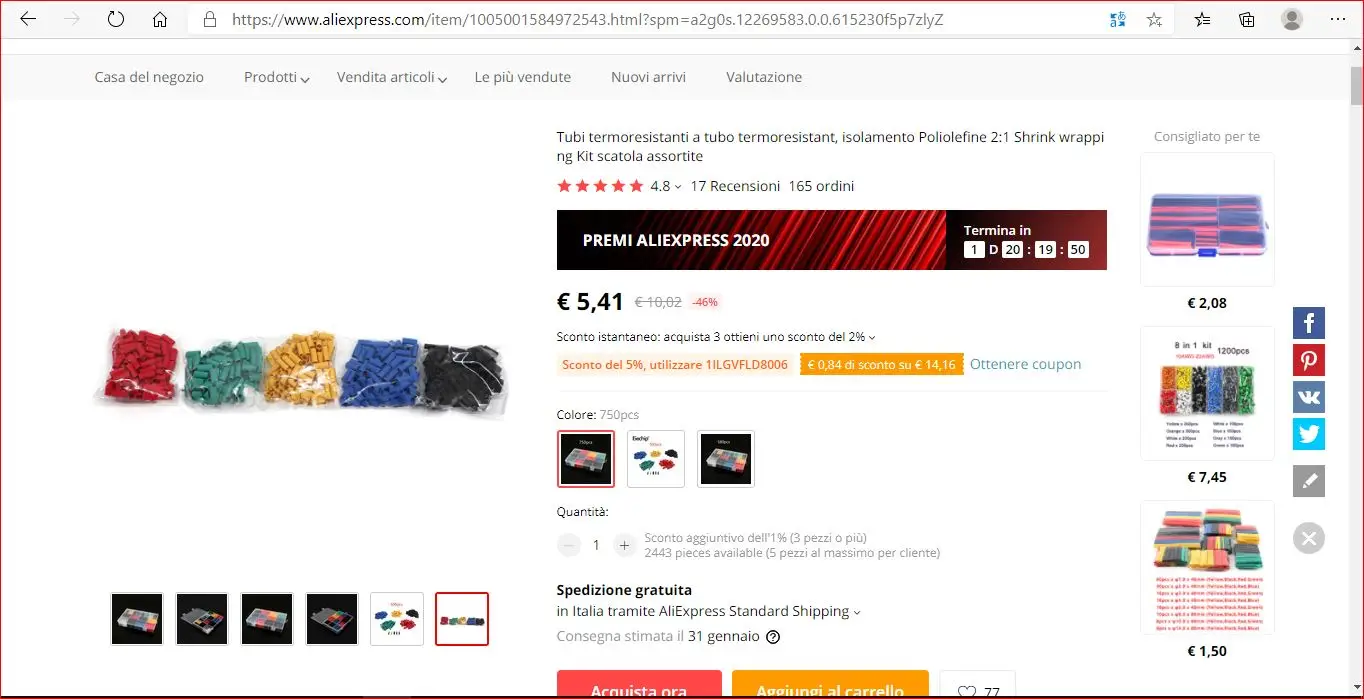Open the browser translate page icon

pyautogui.click(x=1118, y=20)
